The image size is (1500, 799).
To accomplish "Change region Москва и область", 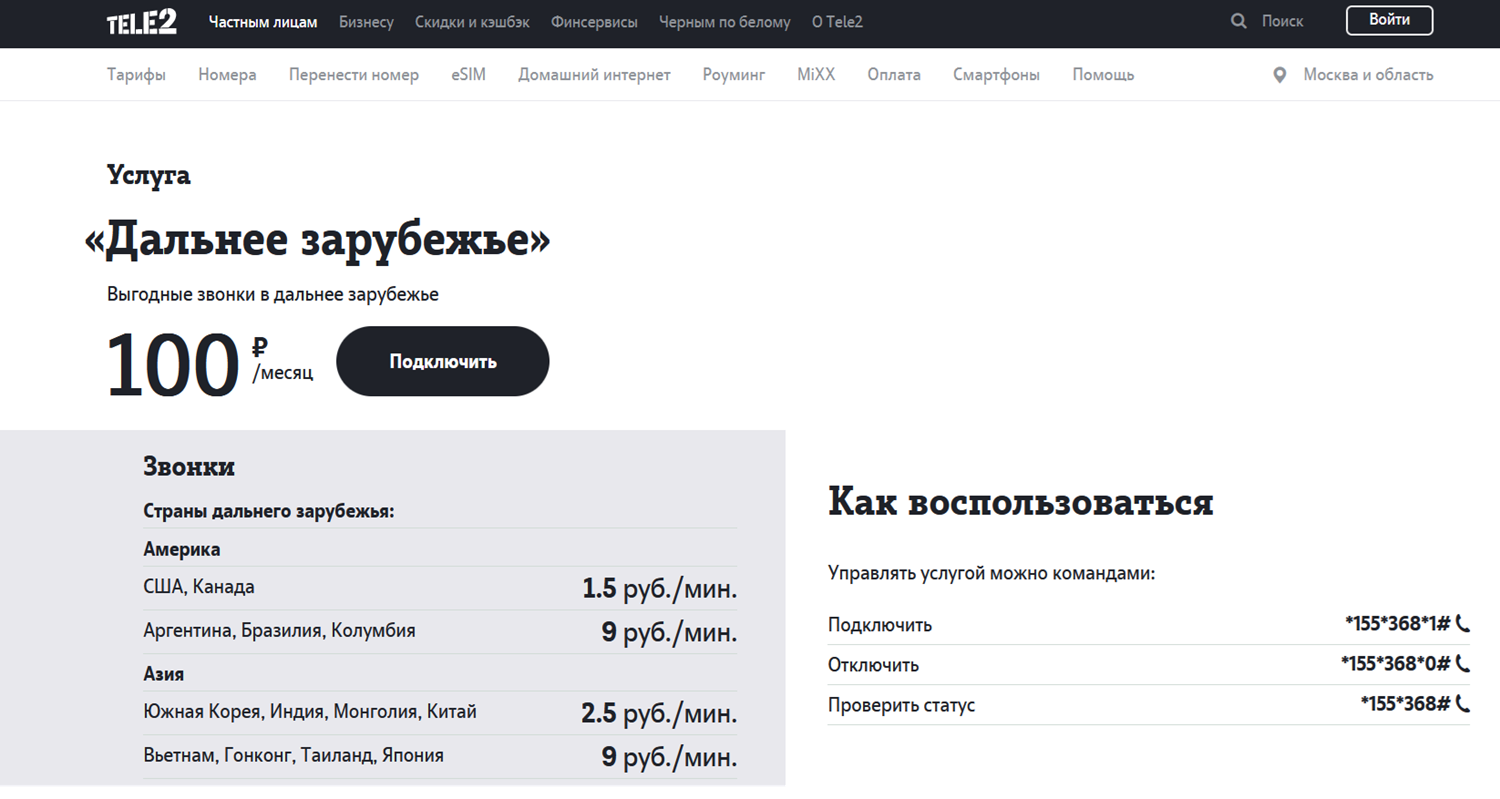I will pos(1368,75).
